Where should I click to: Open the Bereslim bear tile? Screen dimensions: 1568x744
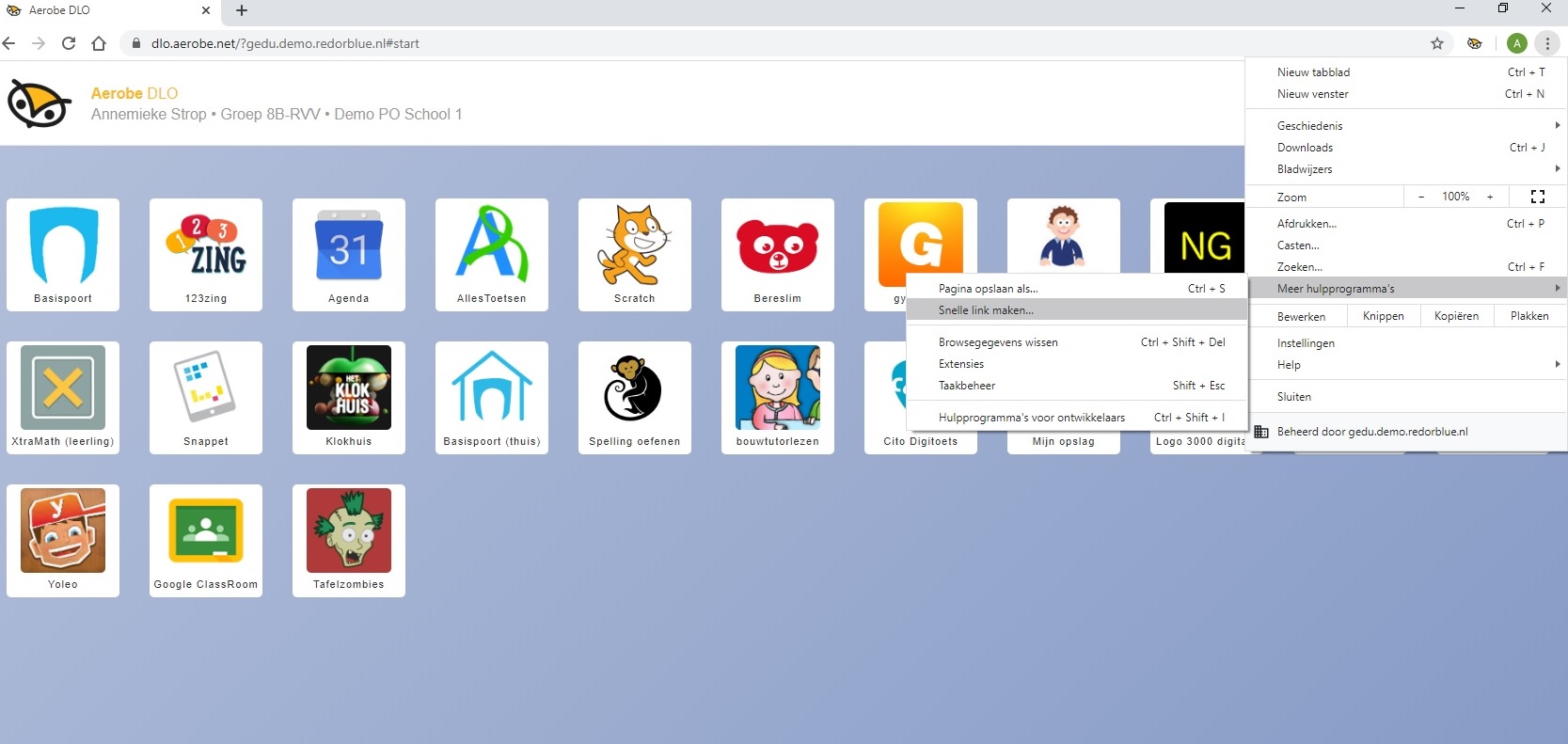tap(778, 254)
